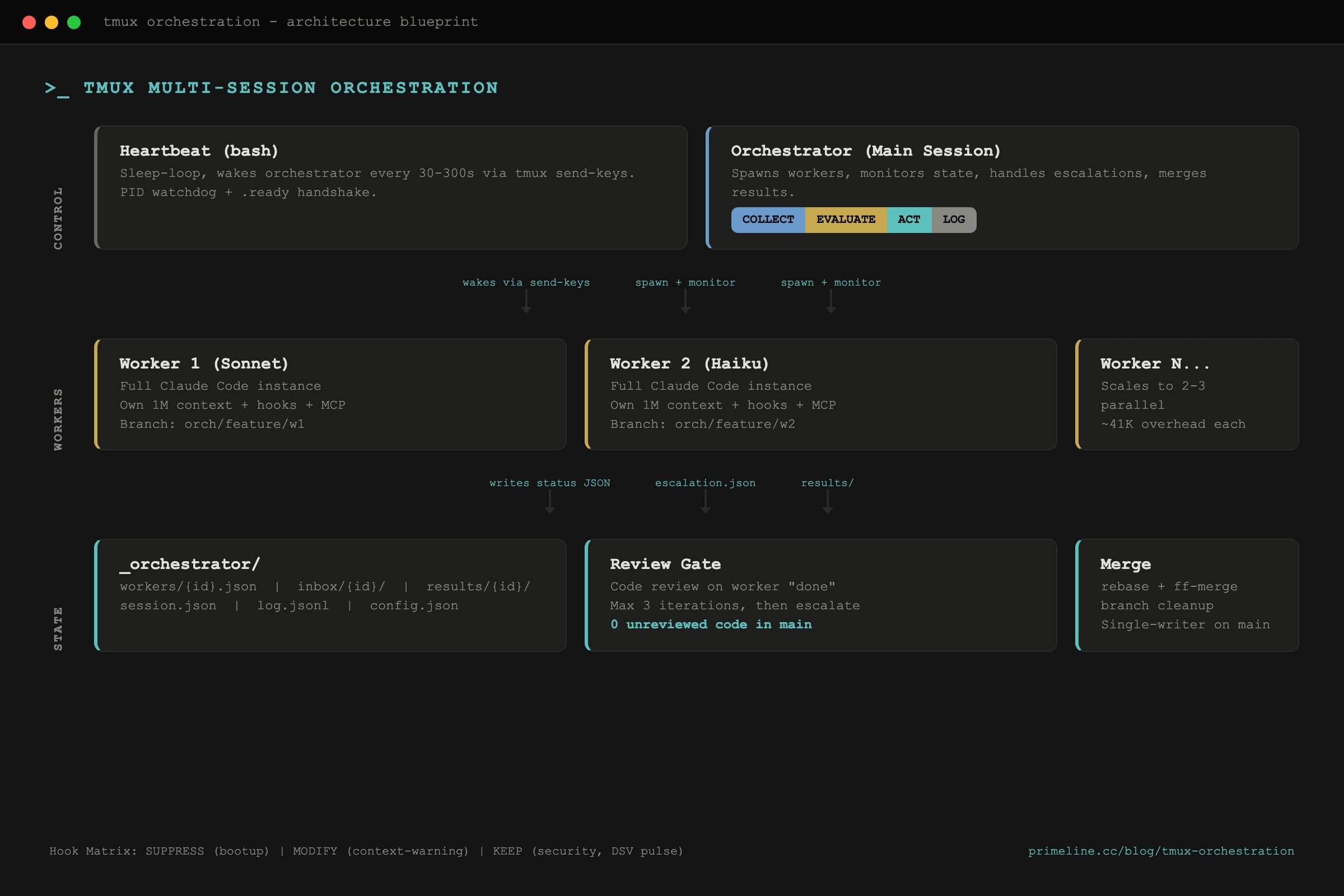Image resolution: width=1344 pixels, height=896 pixels.
Task: Expand the _orchestrator/ state folder card
Action: pyautogui.click(x=330, y=595)
